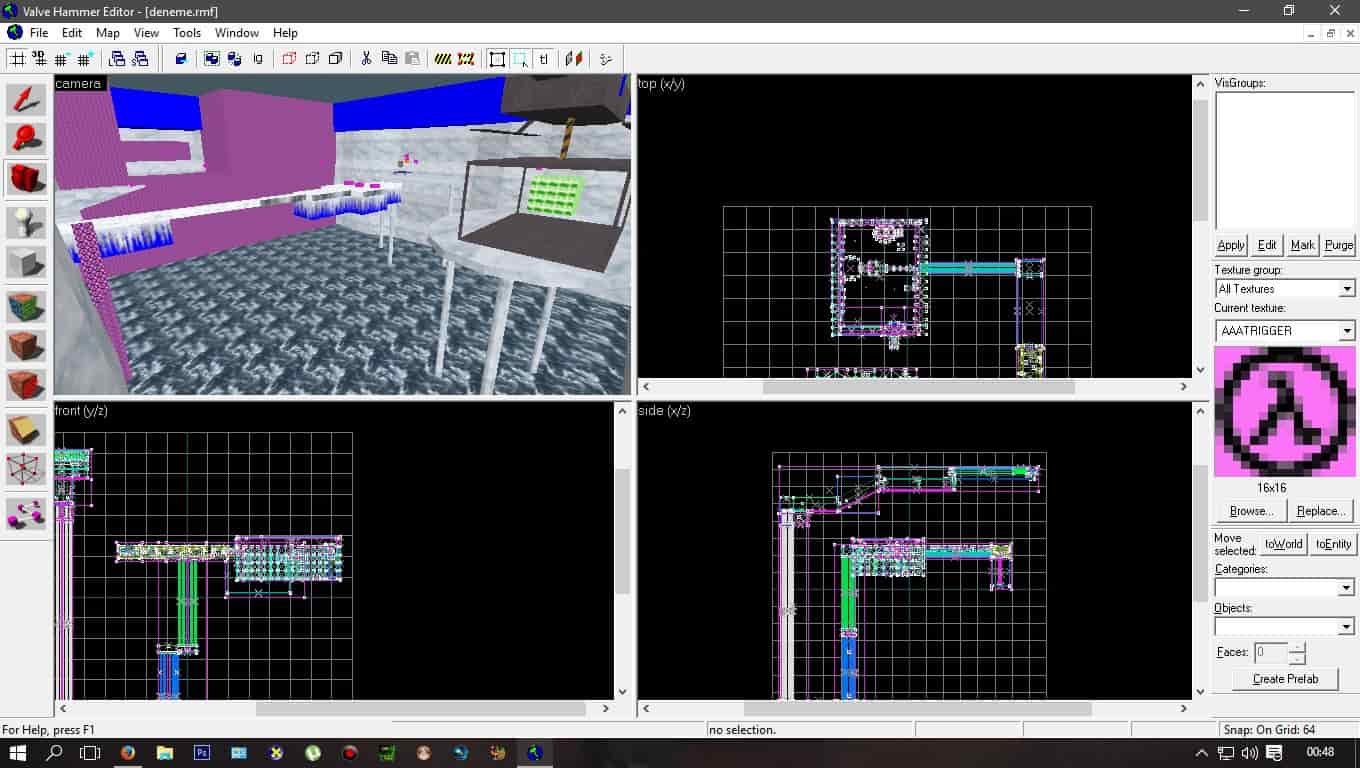
Task: Click the Smaller Grid icon
Action: coord(62,59)
